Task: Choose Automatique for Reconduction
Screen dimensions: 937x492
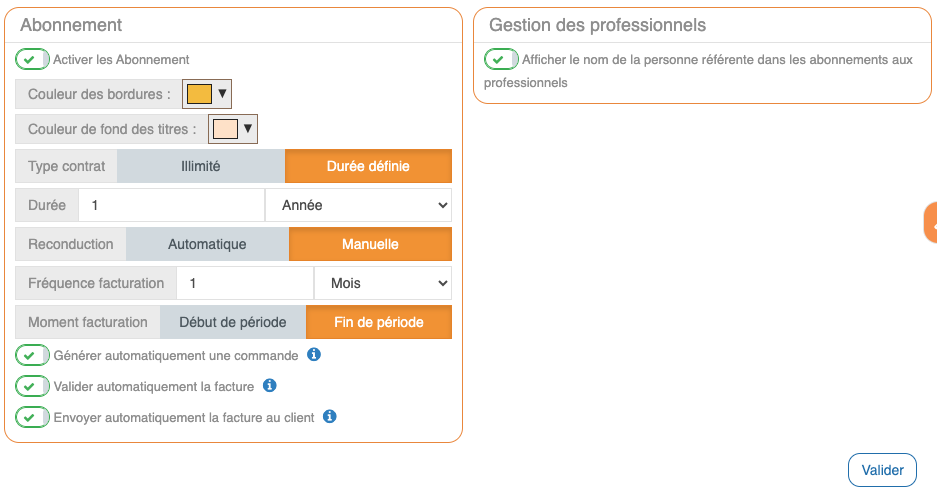Action: [207, 244]
